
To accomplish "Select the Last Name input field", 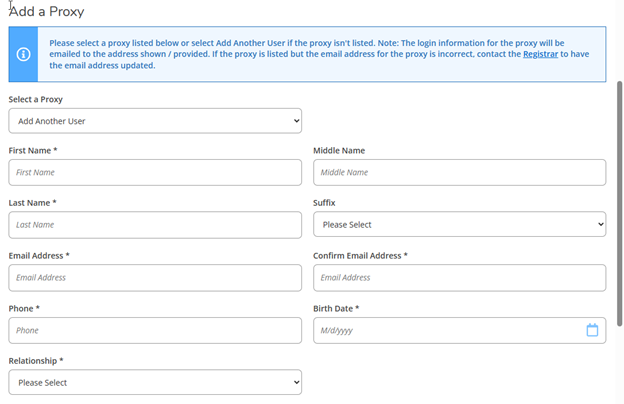I will coord(155,225).
